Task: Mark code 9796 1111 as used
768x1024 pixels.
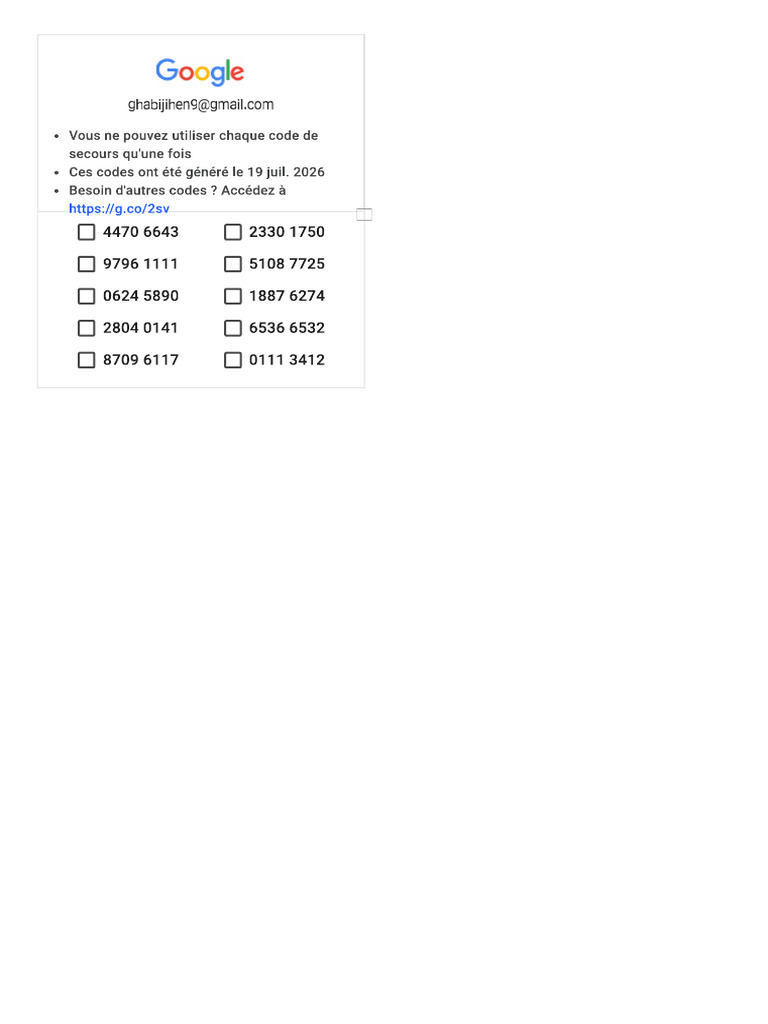Action: [x=86, y=264]
